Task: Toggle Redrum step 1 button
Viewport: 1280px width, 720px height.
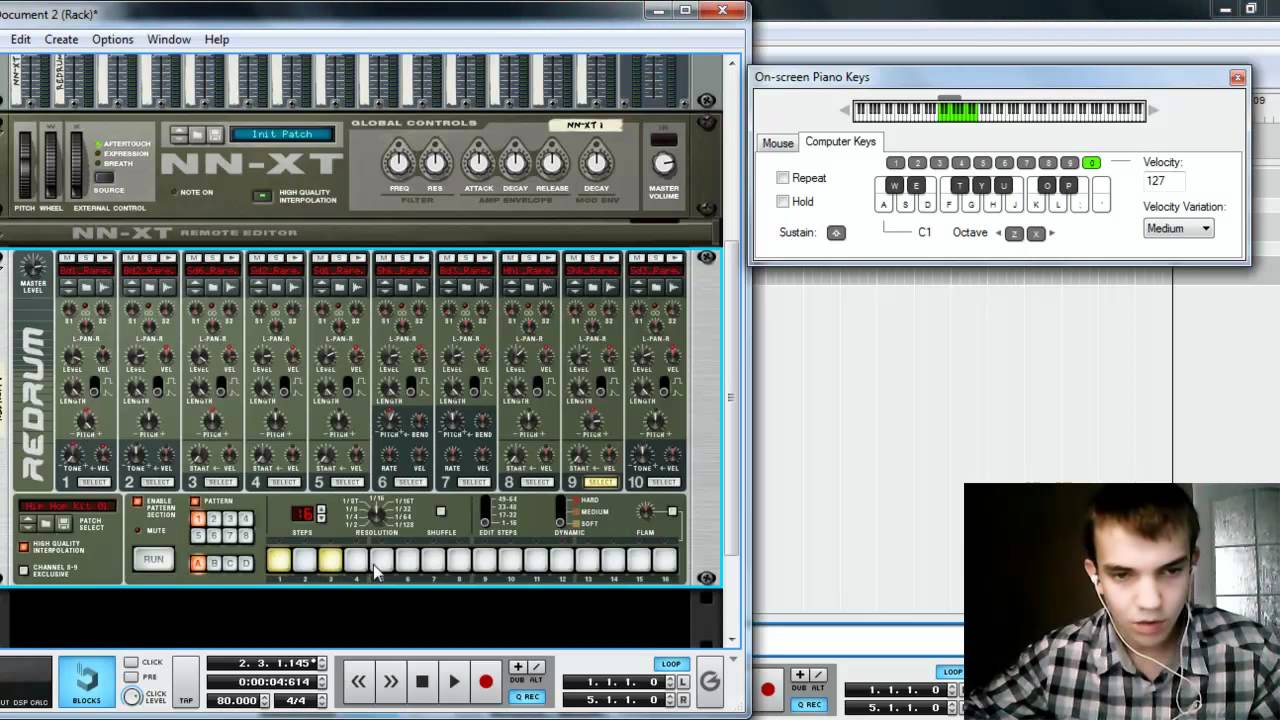Action: [x=279, y=561]
